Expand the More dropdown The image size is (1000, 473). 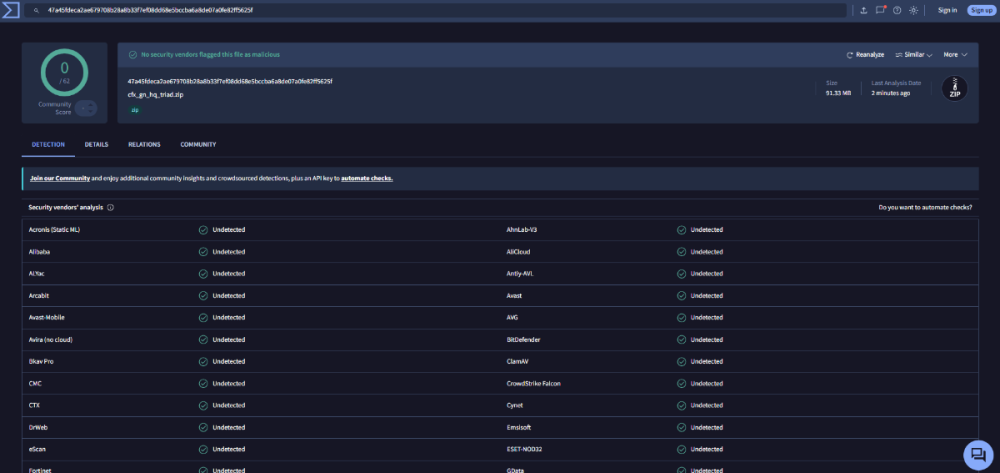pyautogui.click(x=955, y=55)
